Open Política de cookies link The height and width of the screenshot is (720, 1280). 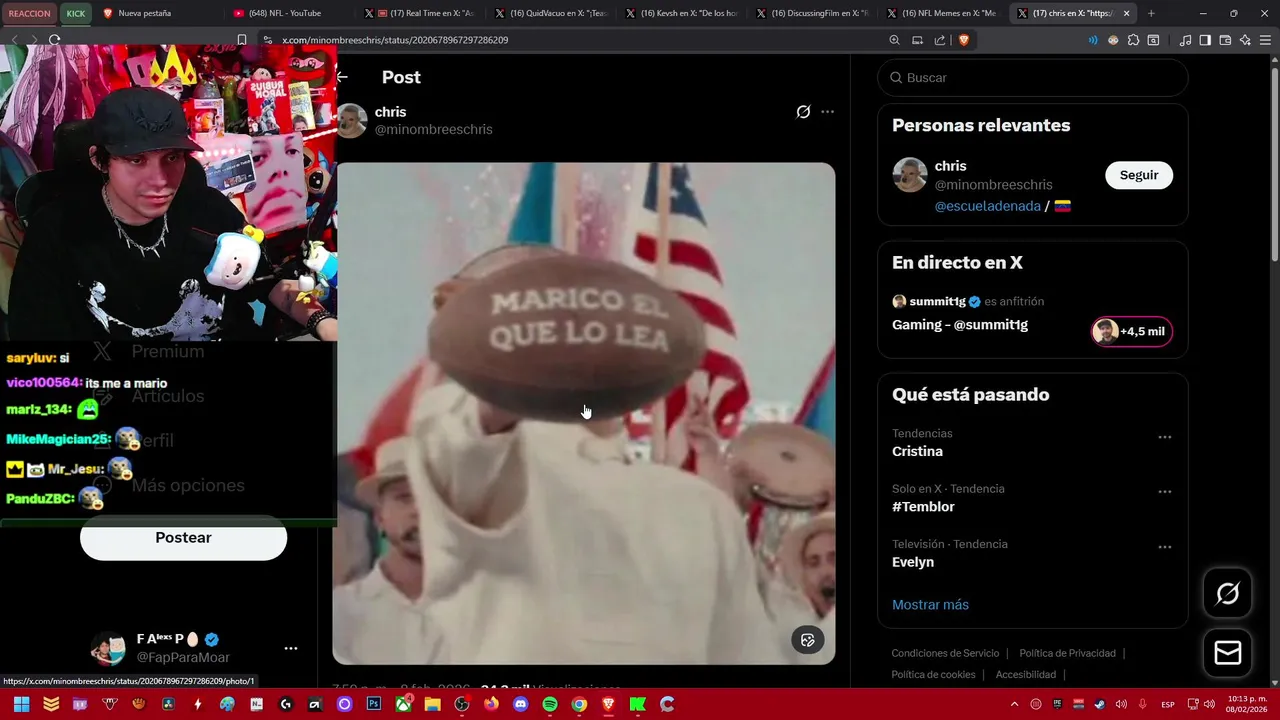[933, 674]
